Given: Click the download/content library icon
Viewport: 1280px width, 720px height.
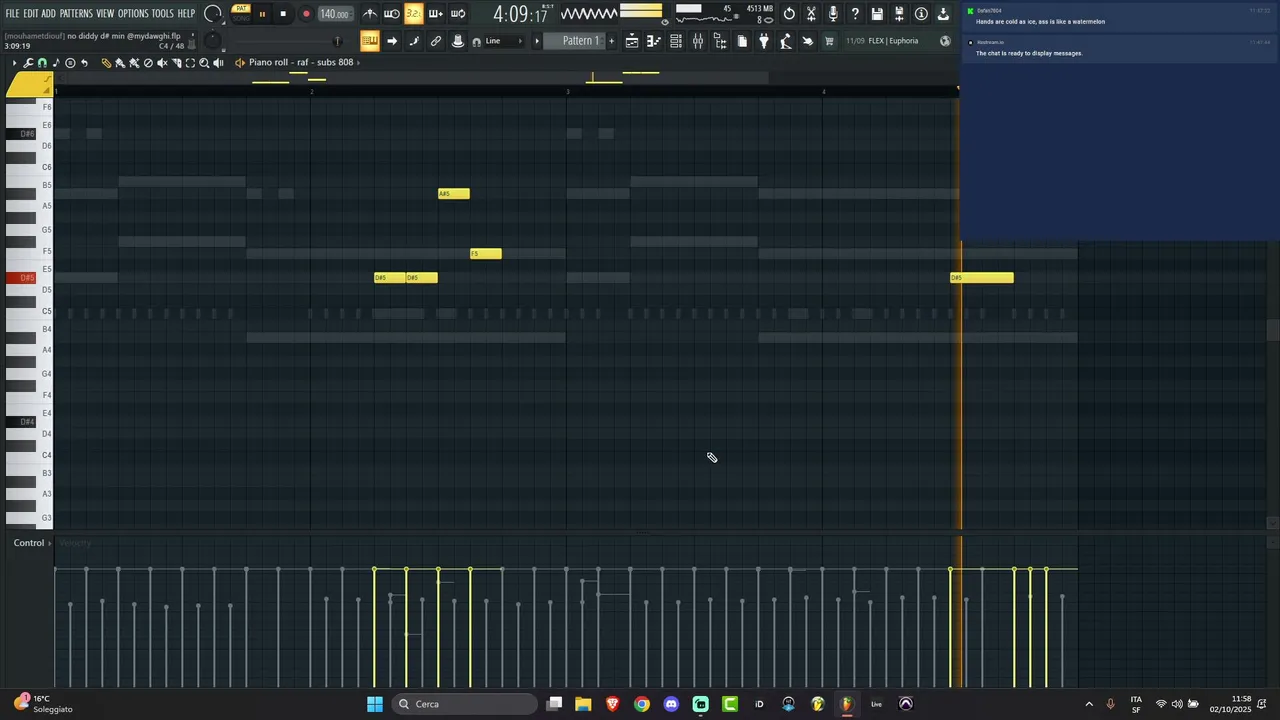Looking at the screenshot, I should 943,14.
